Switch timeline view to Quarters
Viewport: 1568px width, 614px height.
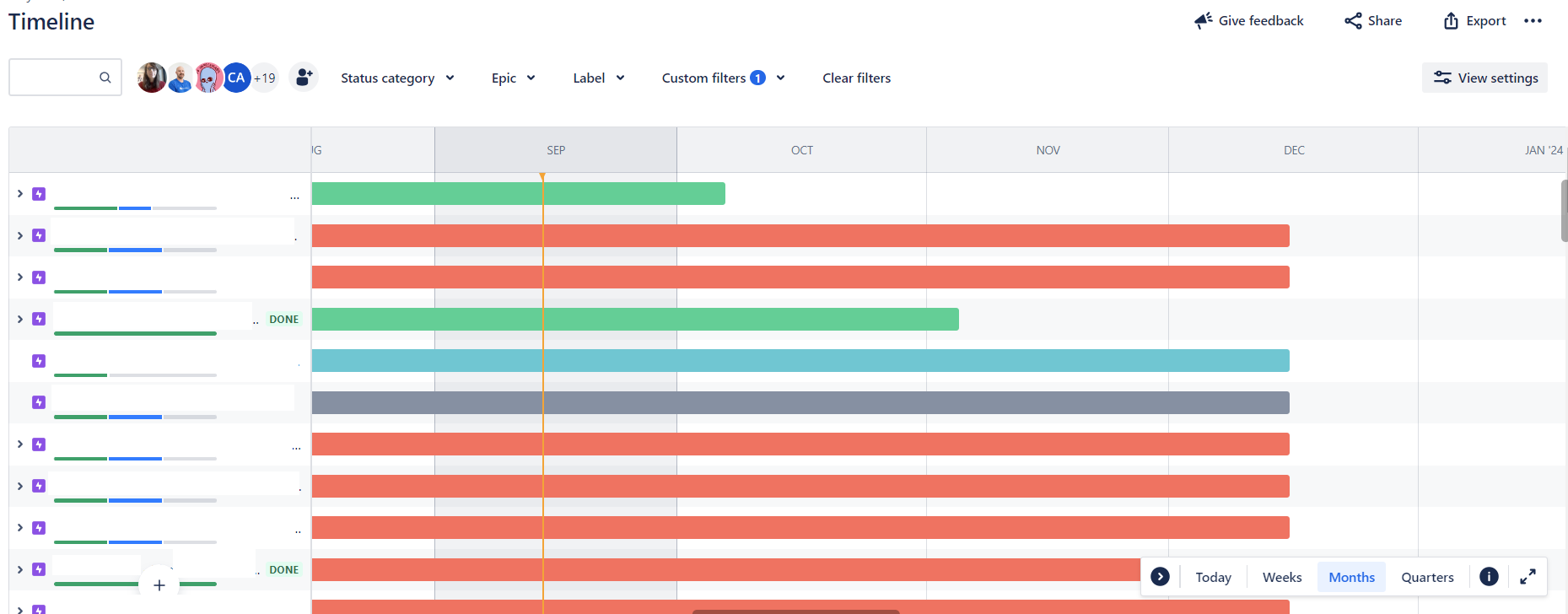pyautogui.click(x=1427, y=577)
